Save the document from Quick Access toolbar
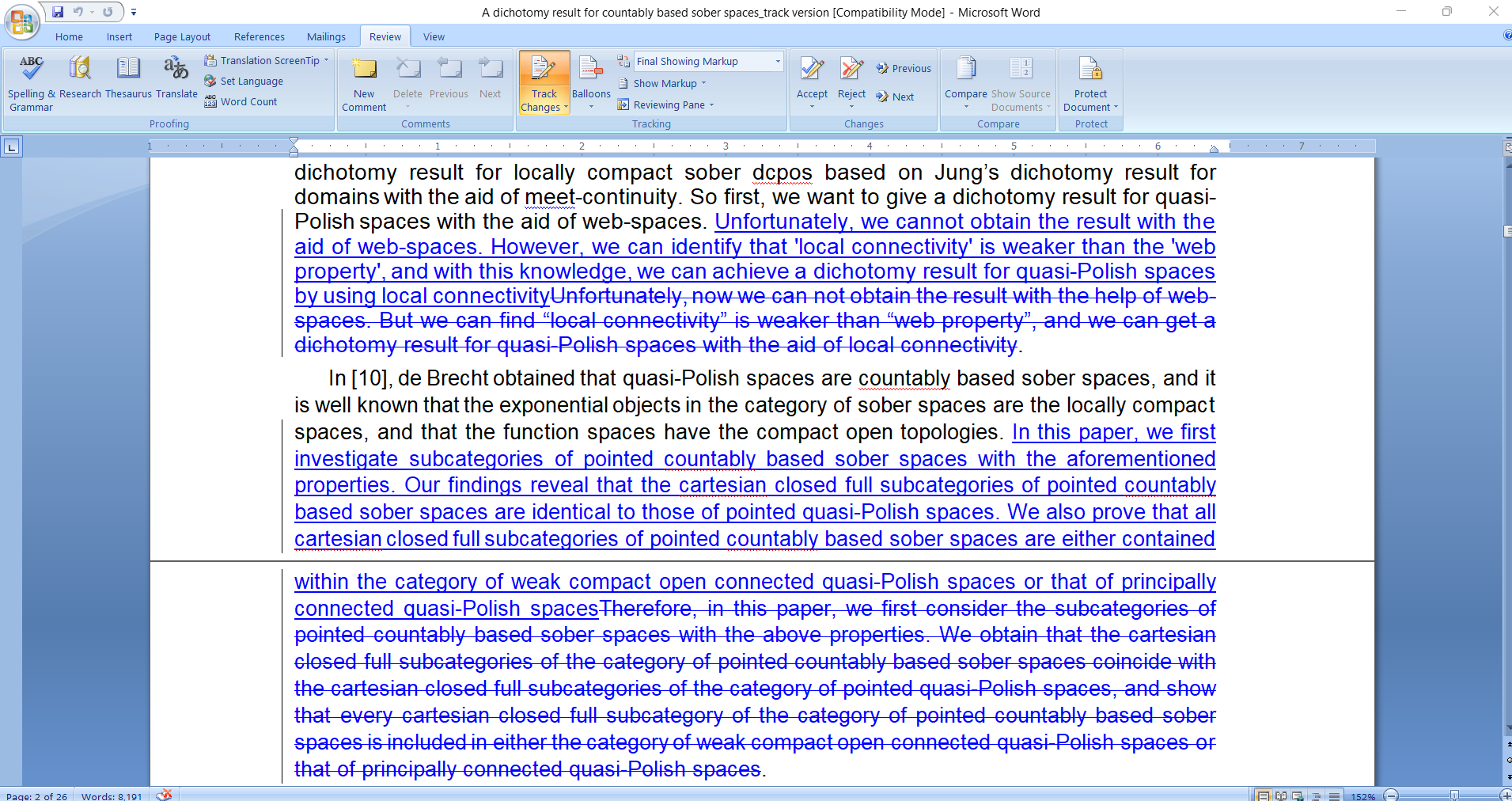This screenshot has width=1512, height=801. (58, 12)
